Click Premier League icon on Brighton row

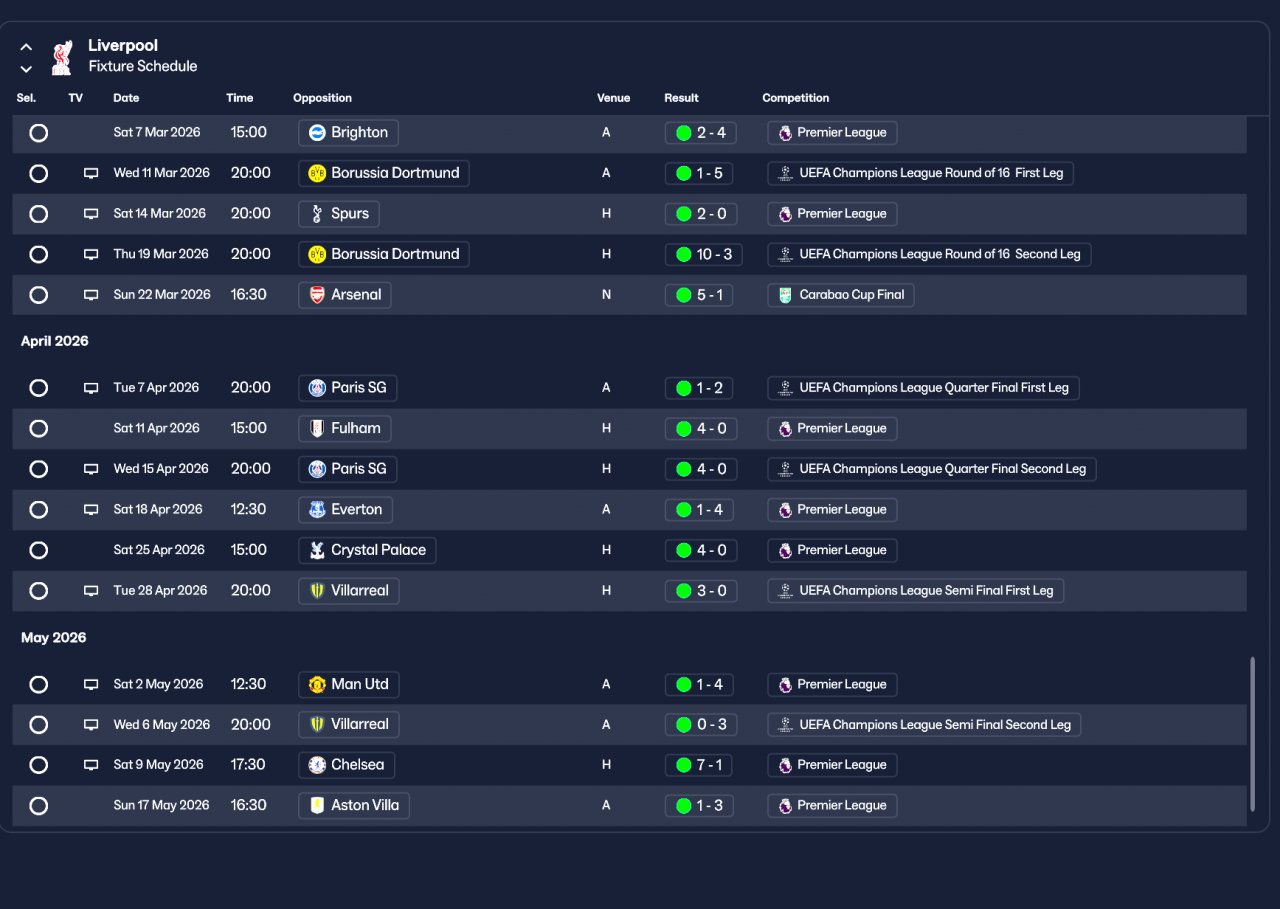pyautogui.click(x=785, y=133)
